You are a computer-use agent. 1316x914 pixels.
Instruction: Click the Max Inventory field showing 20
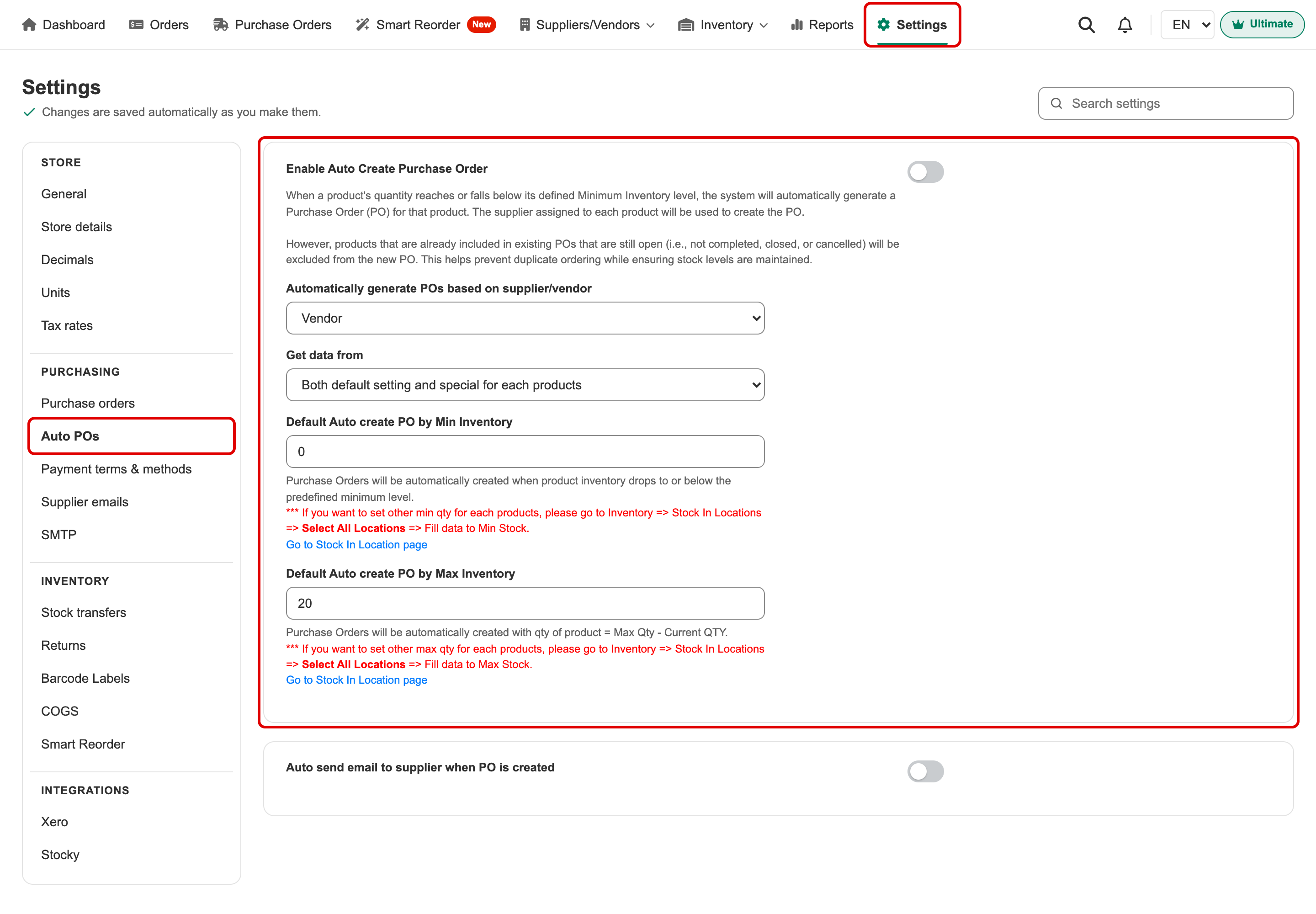(x=525, y=603)
